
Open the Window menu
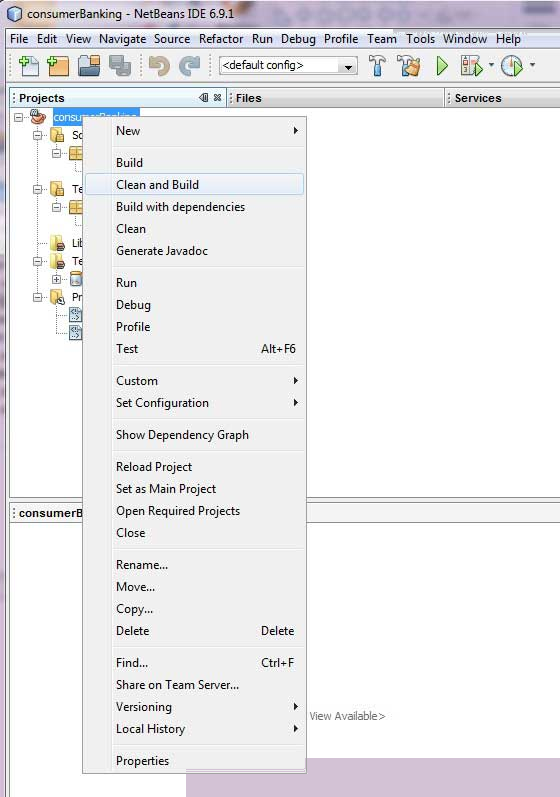pos(465,39)
